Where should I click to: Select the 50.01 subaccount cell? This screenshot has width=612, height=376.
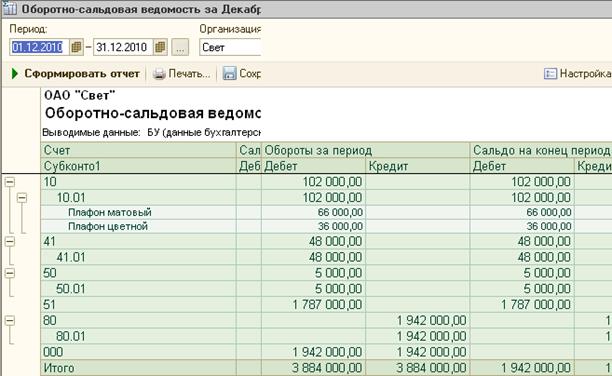138,289
